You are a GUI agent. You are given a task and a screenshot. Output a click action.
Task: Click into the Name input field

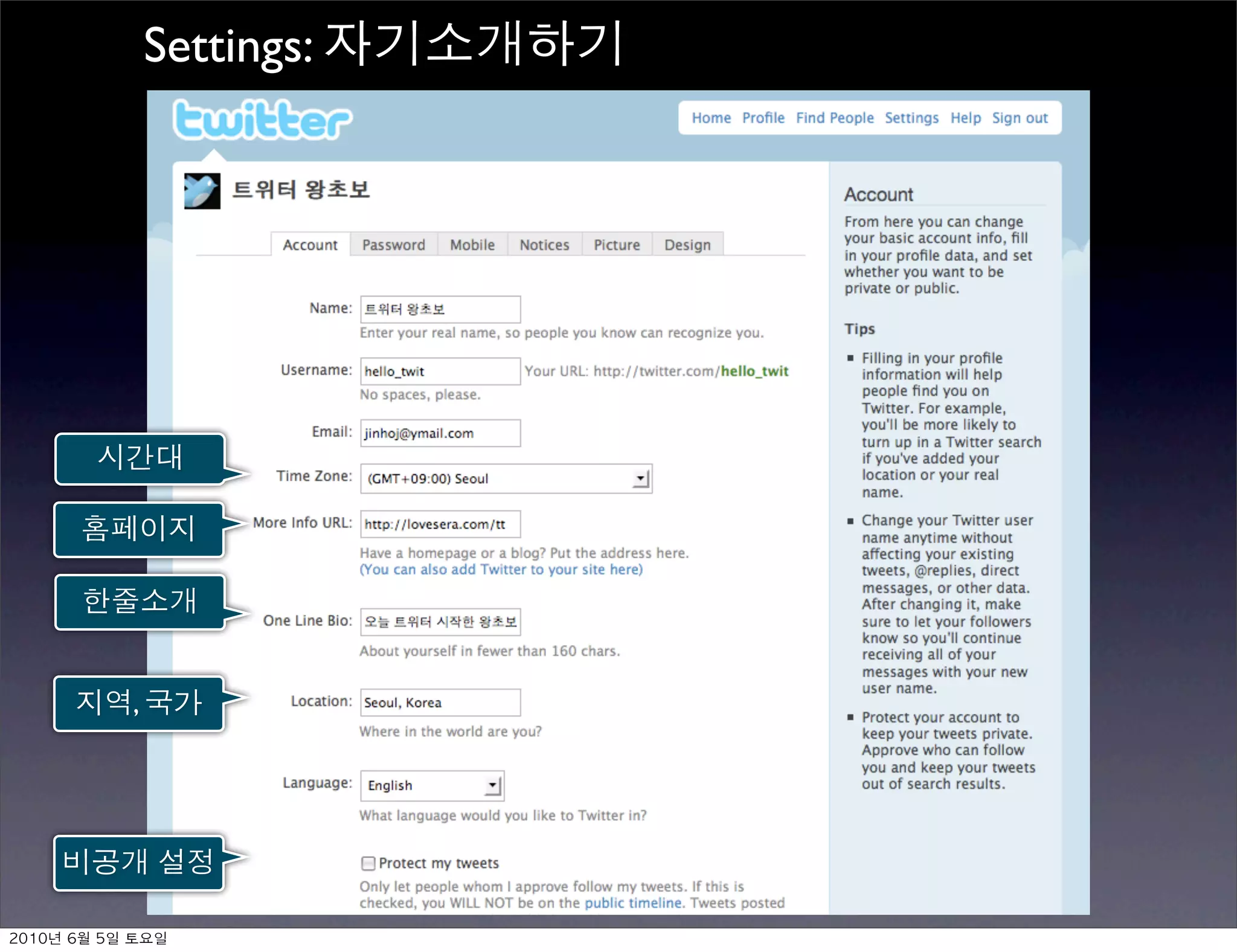pyautogui.click(x=440, y=309)
